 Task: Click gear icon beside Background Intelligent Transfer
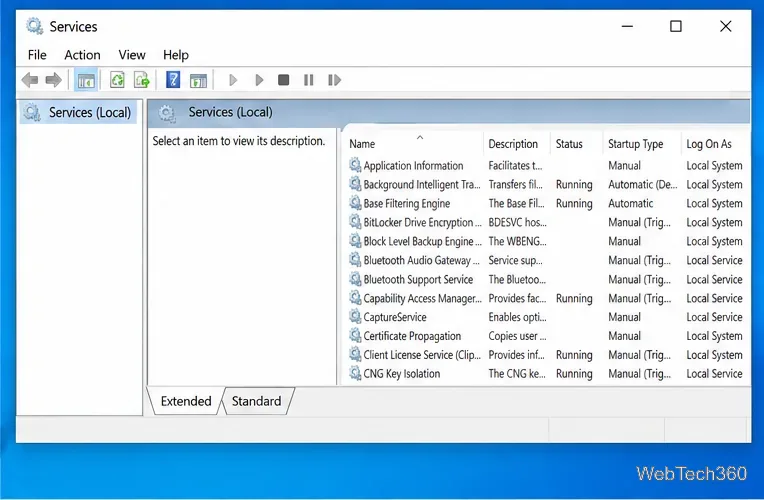point(355,184)
